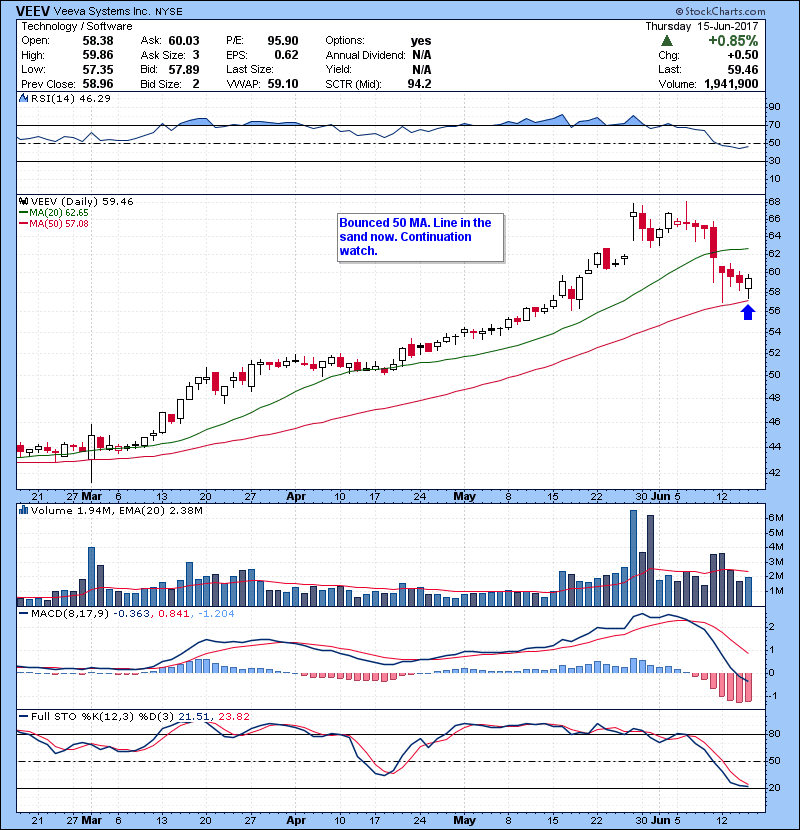Click the stochastic %D value 23.82
Image resolution: width=800 pixels, height=830 pixels.
pos(233,717)
